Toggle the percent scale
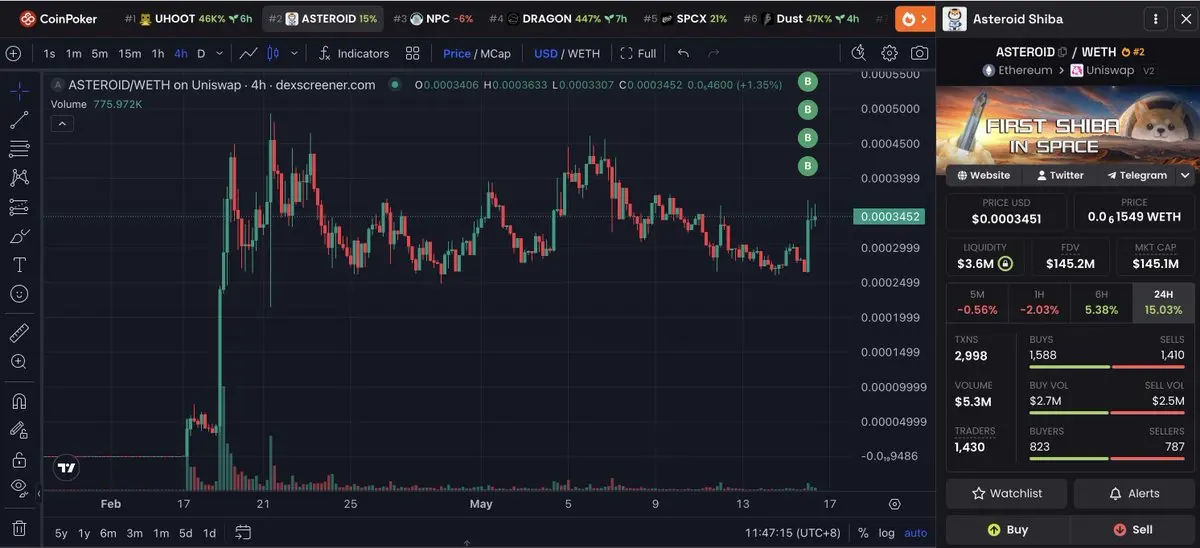1200x548 pixels. pos(863,533)
